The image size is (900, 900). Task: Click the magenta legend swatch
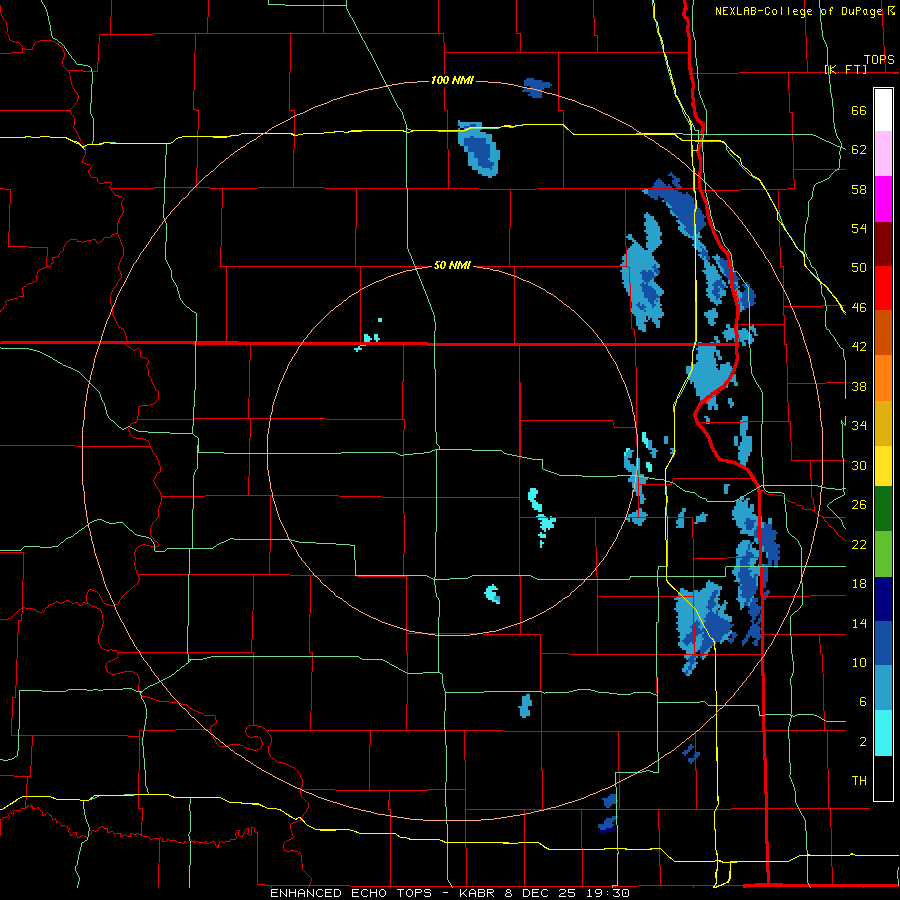pyautogui.click(x=883, y=199)
